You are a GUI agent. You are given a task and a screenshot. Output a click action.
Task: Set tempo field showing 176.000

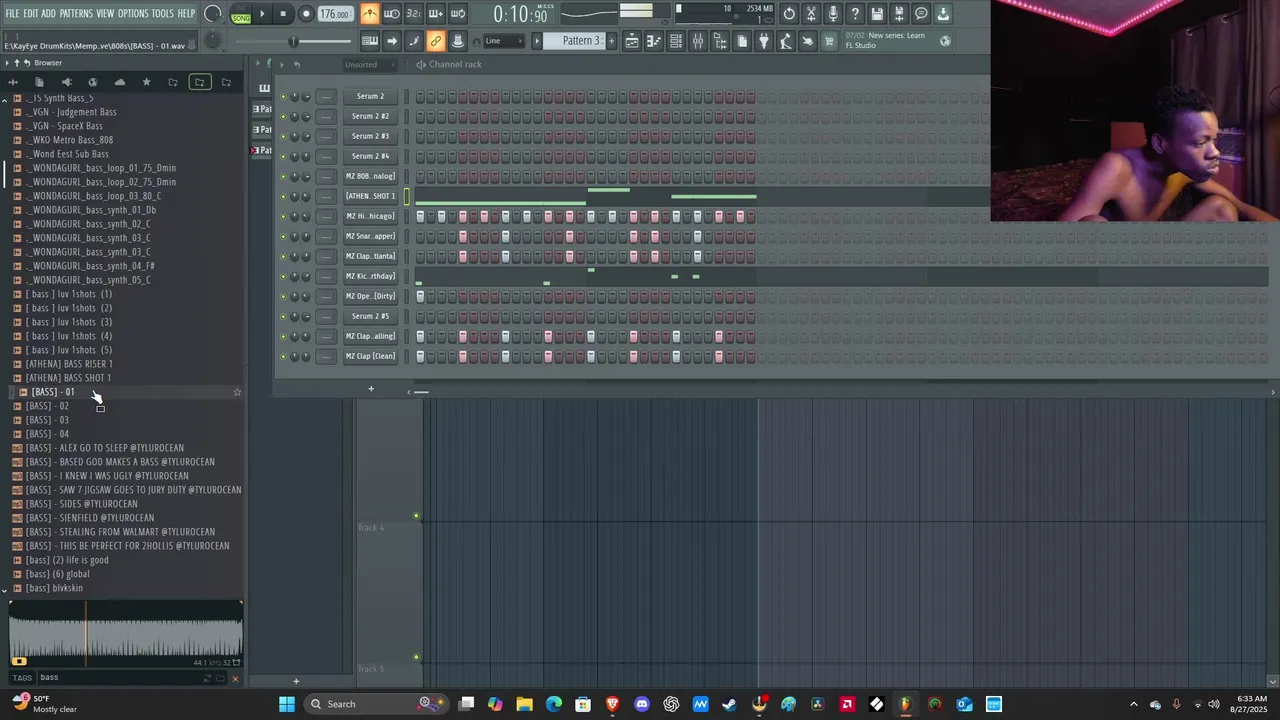pos(335,15)
